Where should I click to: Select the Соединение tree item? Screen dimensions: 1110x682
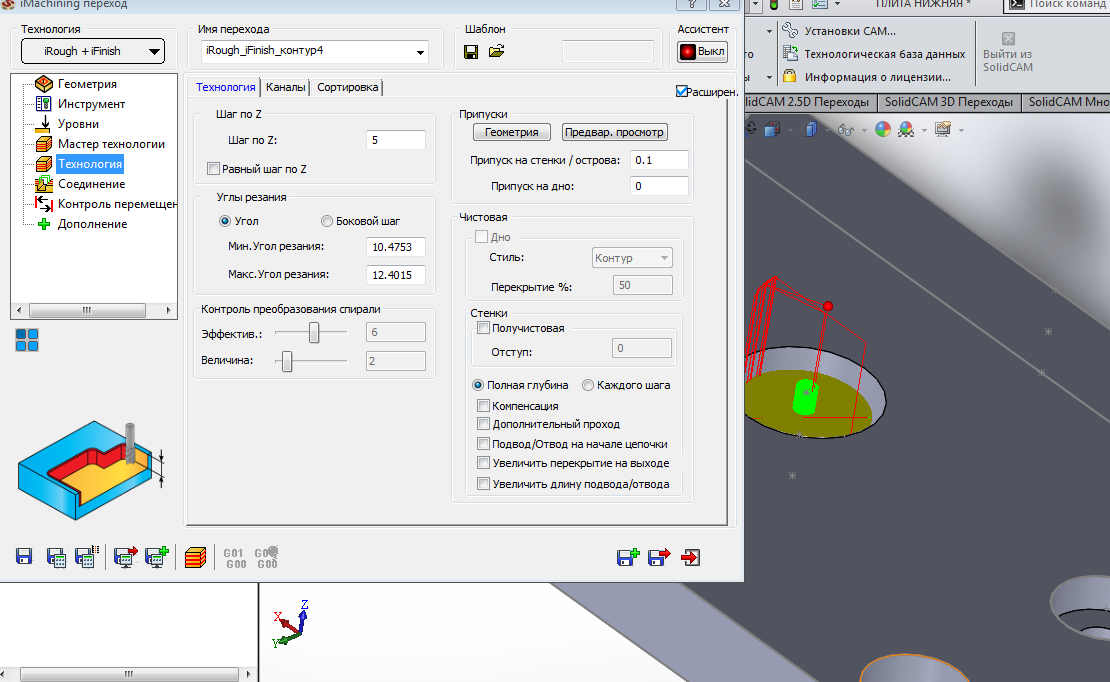(x=91, y=184)
